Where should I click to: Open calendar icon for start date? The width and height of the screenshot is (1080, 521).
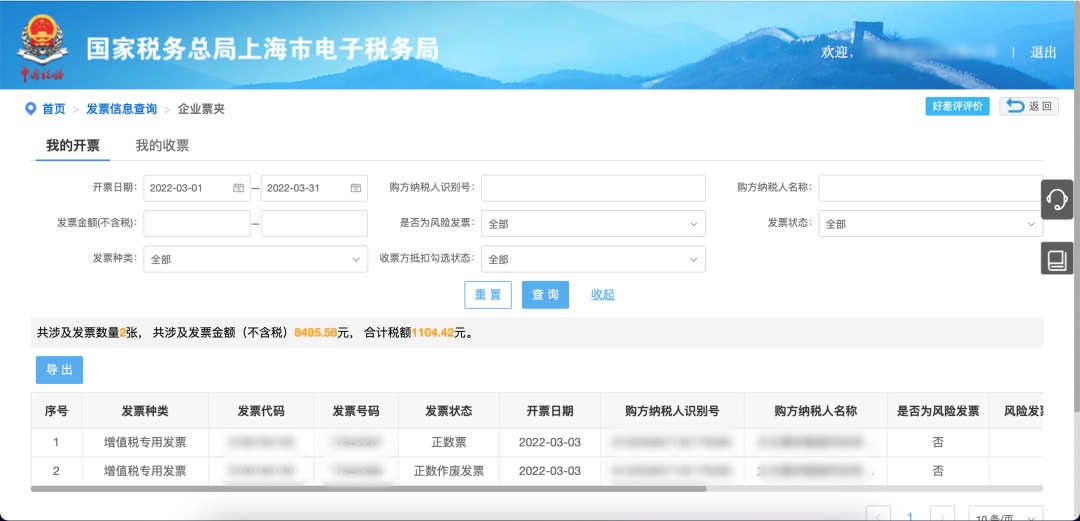tap(238, 188)
